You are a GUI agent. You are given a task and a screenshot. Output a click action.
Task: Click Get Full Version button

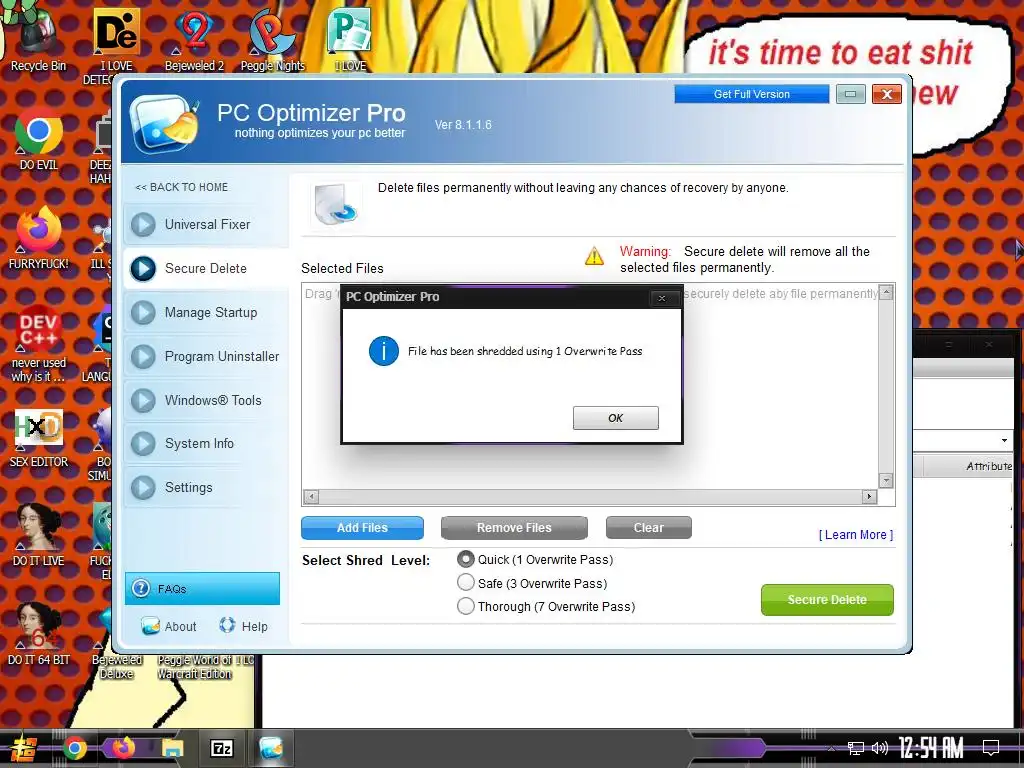click(x=752, y=94)
